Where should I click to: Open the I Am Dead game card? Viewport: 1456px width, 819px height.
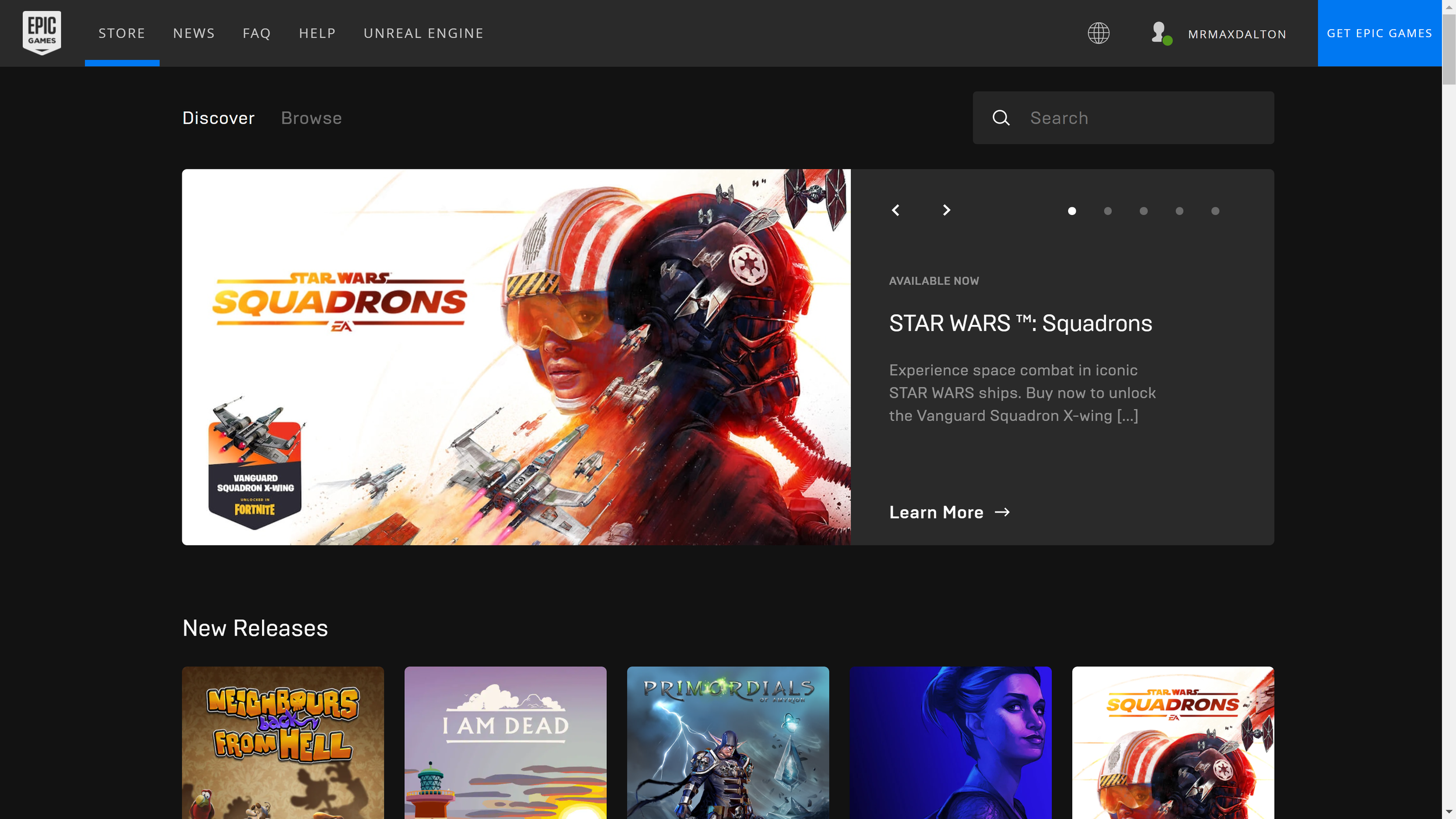point(505,743)
